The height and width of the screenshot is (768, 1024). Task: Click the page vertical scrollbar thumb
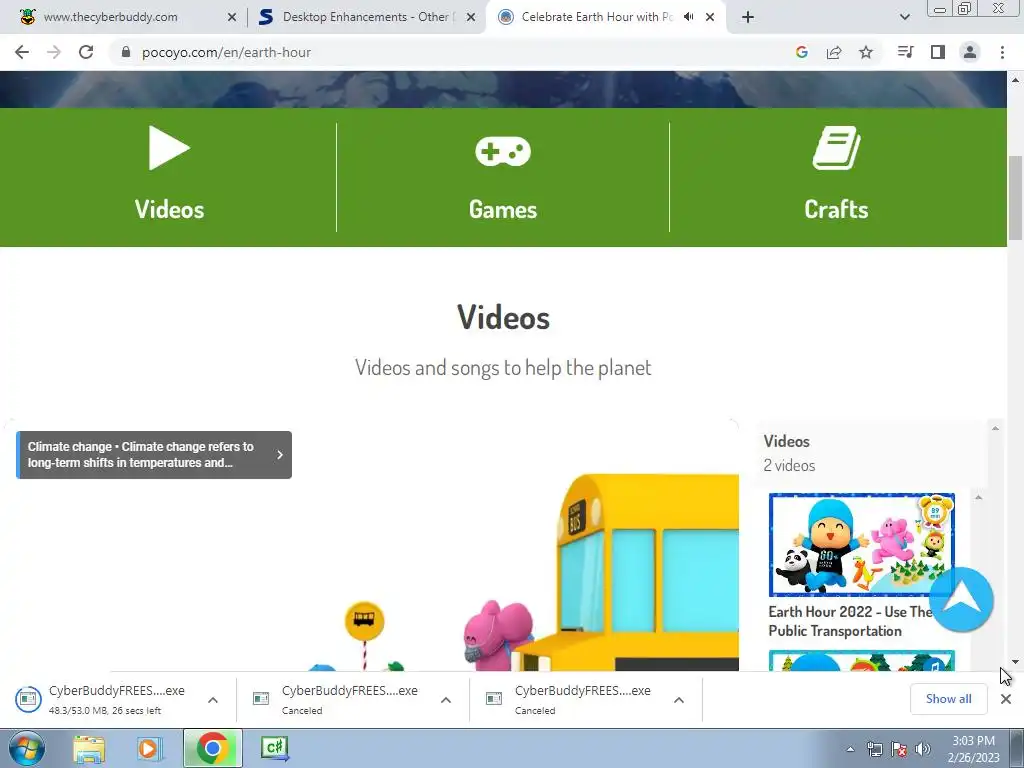point(1015,198)
